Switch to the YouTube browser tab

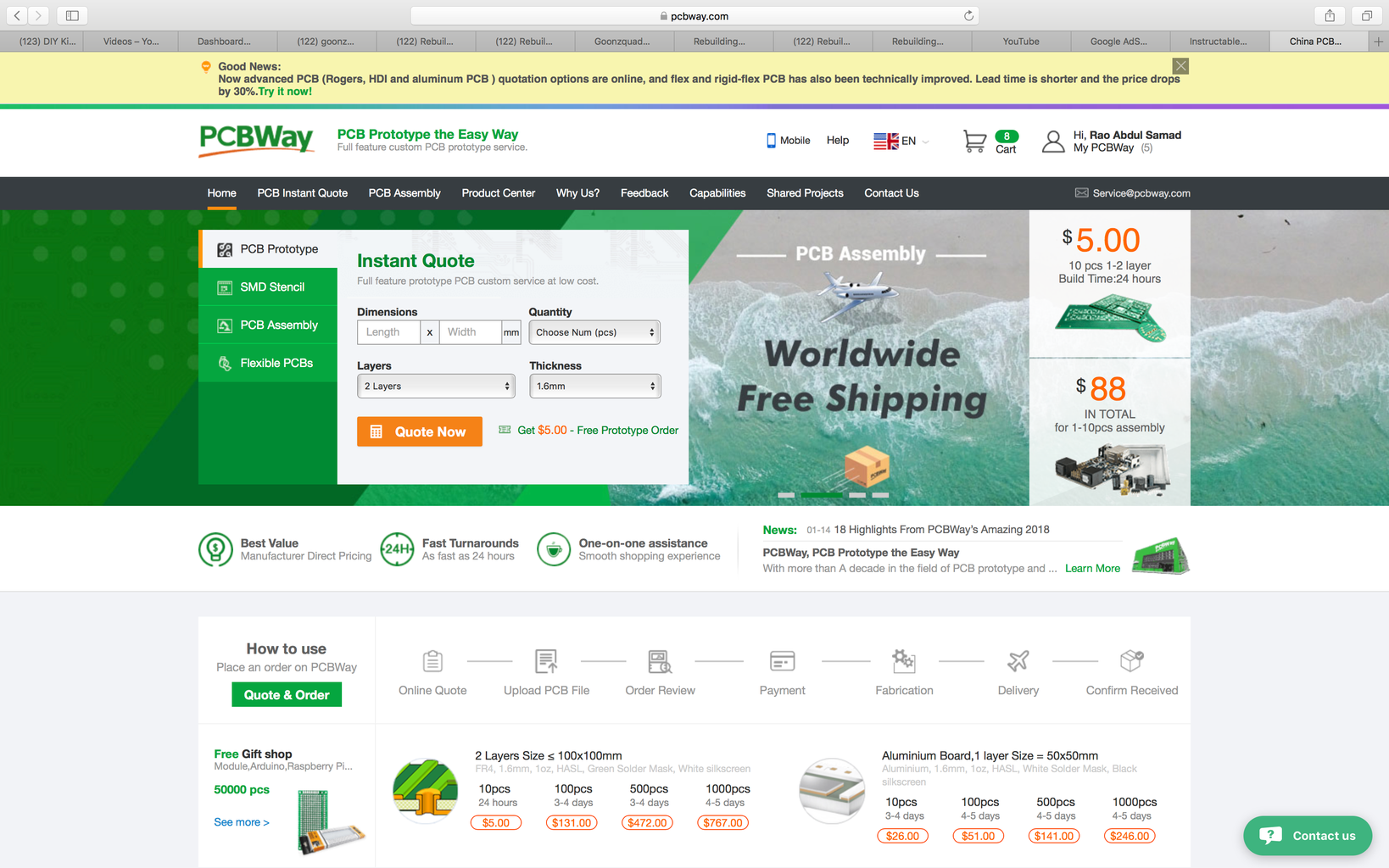click(x=1021, y=41)
